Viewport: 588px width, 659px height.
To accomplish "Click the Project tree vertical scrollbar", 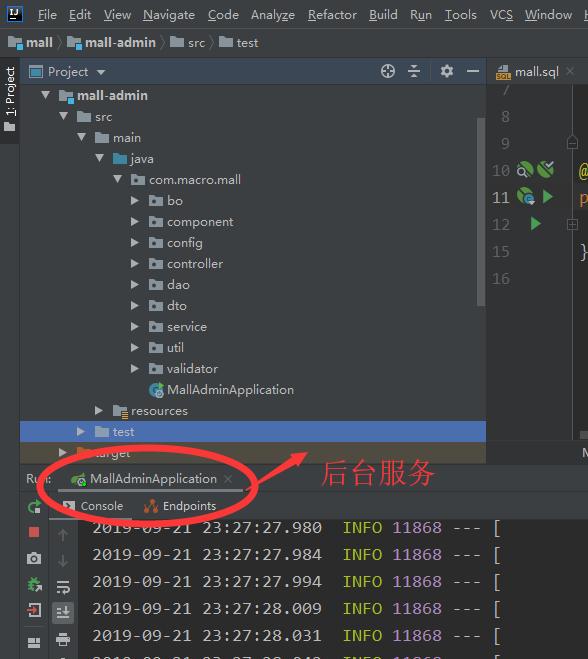I will coord(481,212).
